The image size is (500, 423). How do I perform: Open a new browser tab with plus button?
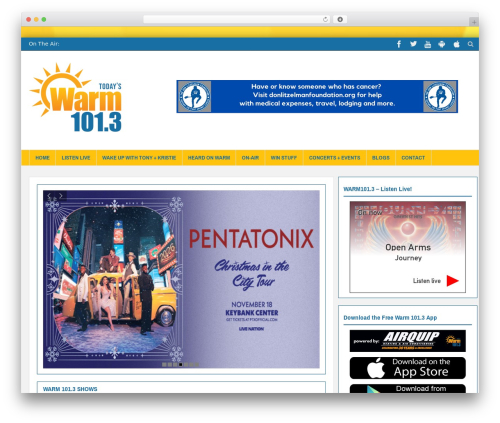pos(474,22)
